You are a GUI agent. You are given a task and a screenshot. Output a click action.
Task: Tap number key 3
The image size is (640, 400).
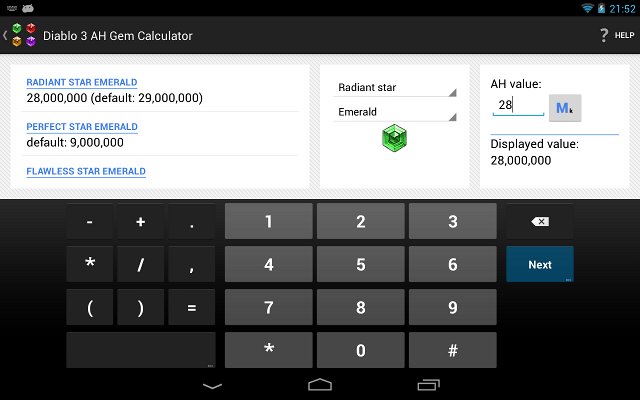[453, 221]
